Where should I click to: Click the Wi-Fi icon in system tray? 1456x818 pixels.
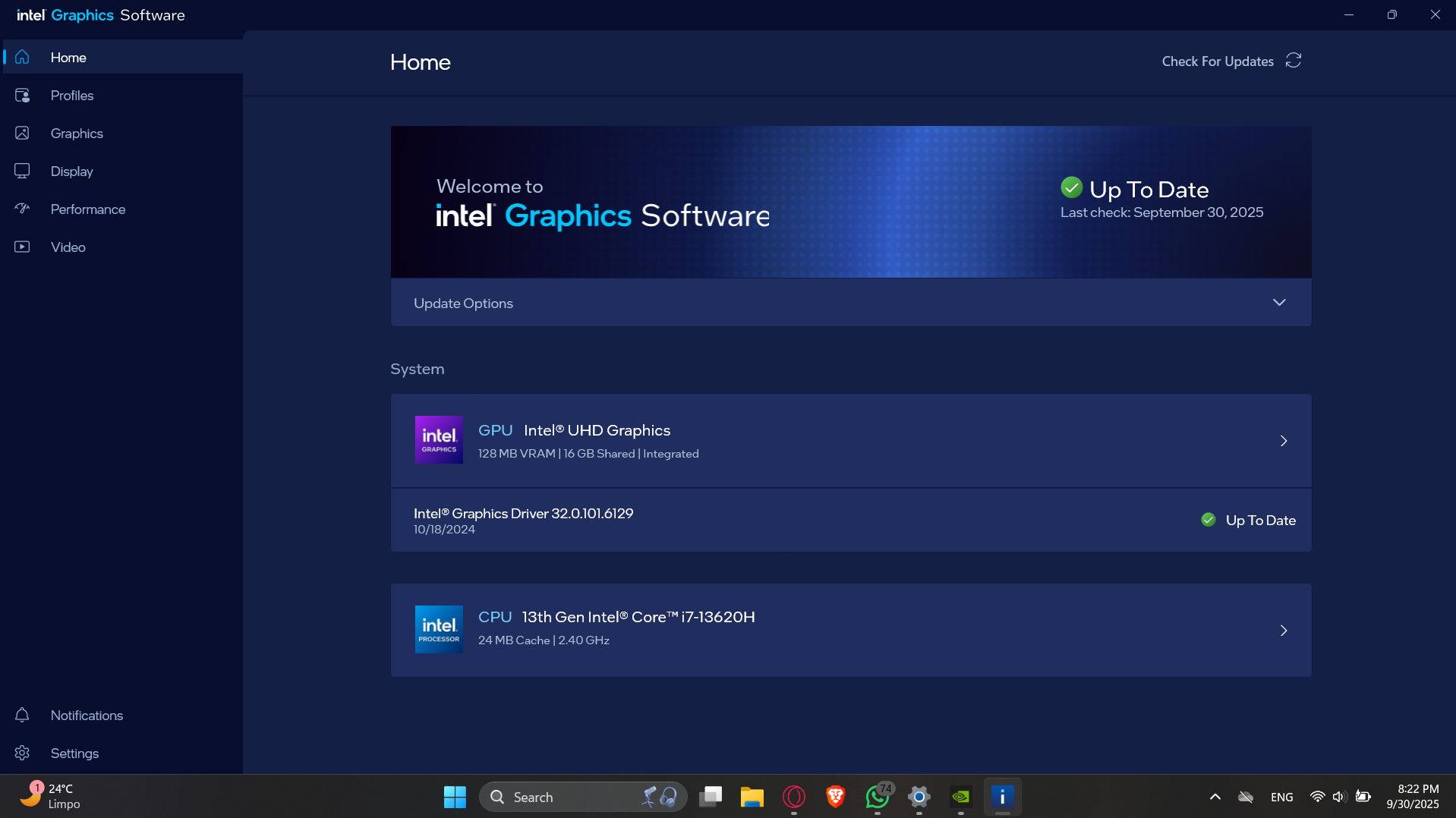coord(1317,797)
